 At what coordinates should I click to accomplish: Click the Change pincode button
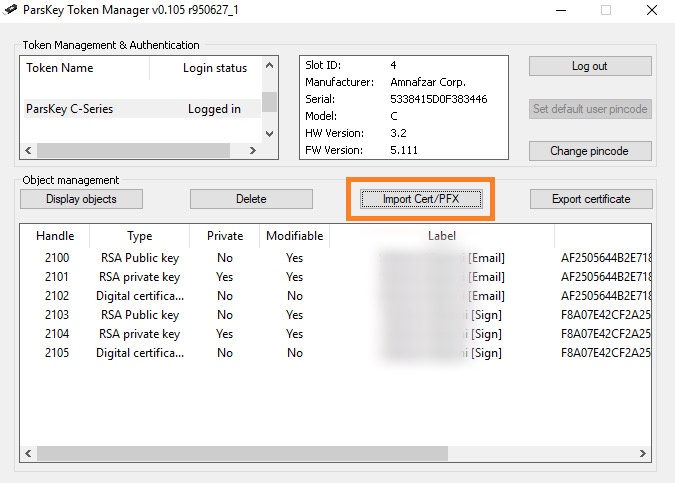[590, 151]
